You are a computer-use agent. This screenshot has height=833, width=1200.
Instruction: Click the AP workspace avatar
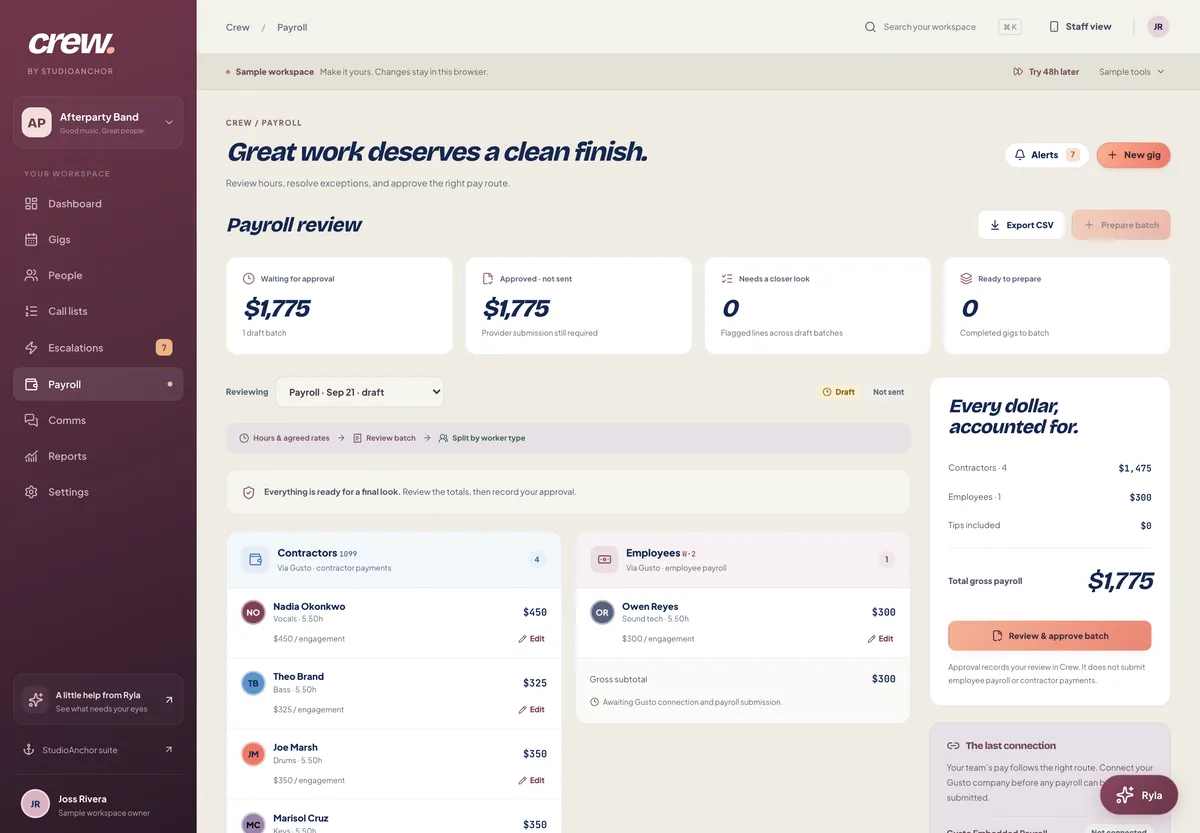[37, 123]
